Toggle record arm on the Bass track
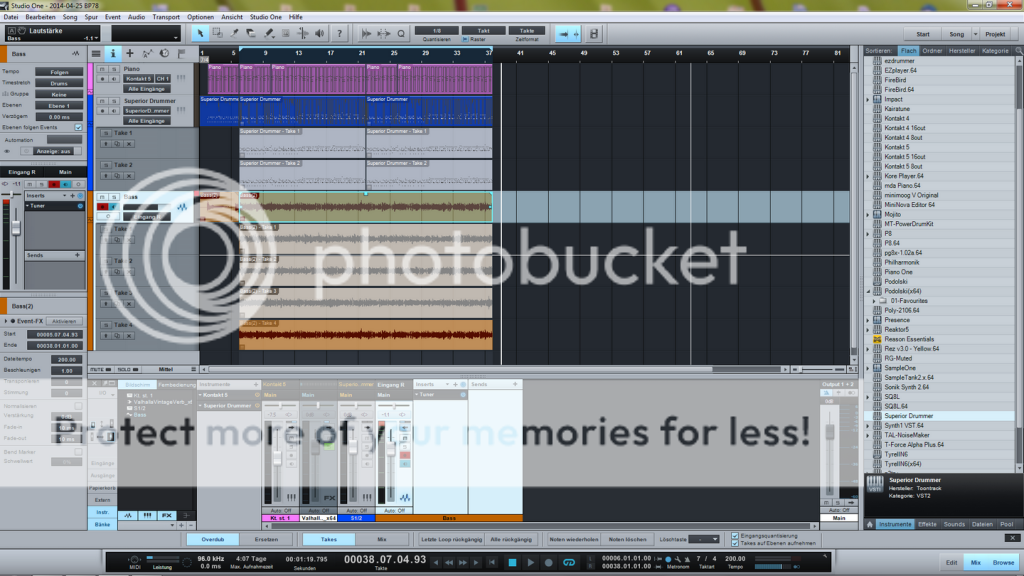Image resolution: width=1024 pixels, height=576 pixels. click(103, 207)
